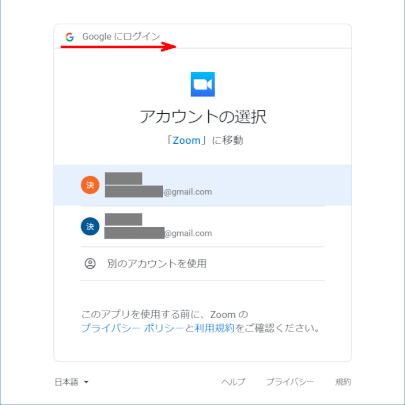Open the ヘルプ footer link
The height and width of the screenshot is (405, 405).
(x=233, y=382)
